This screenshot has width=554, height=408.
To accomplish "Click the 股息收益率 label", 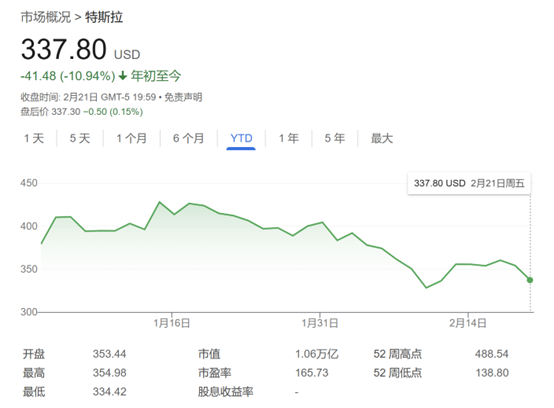I will (x=225, y=392).
